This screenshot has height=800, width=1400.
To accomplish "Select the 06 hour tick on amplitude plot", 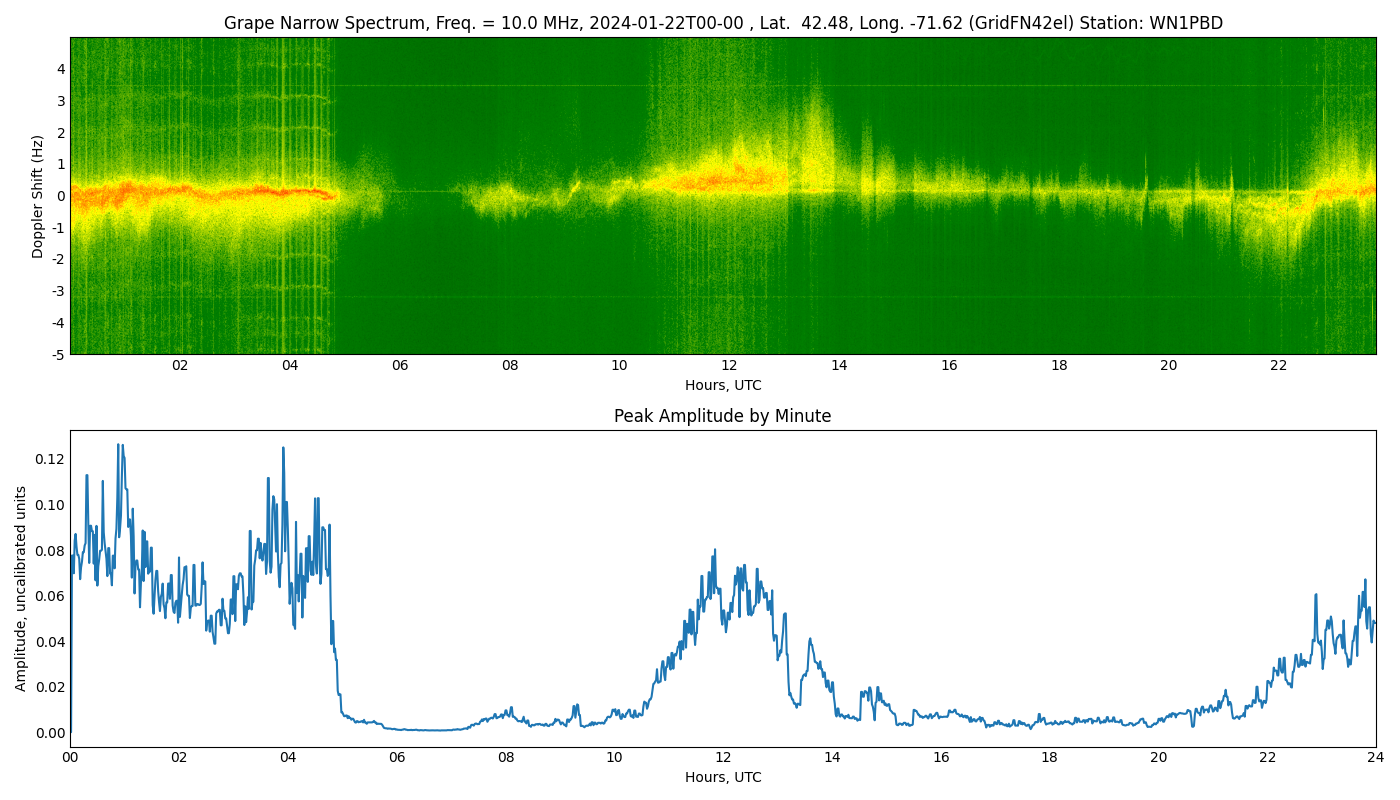I will pyautogui.click(x=397, y=757).
